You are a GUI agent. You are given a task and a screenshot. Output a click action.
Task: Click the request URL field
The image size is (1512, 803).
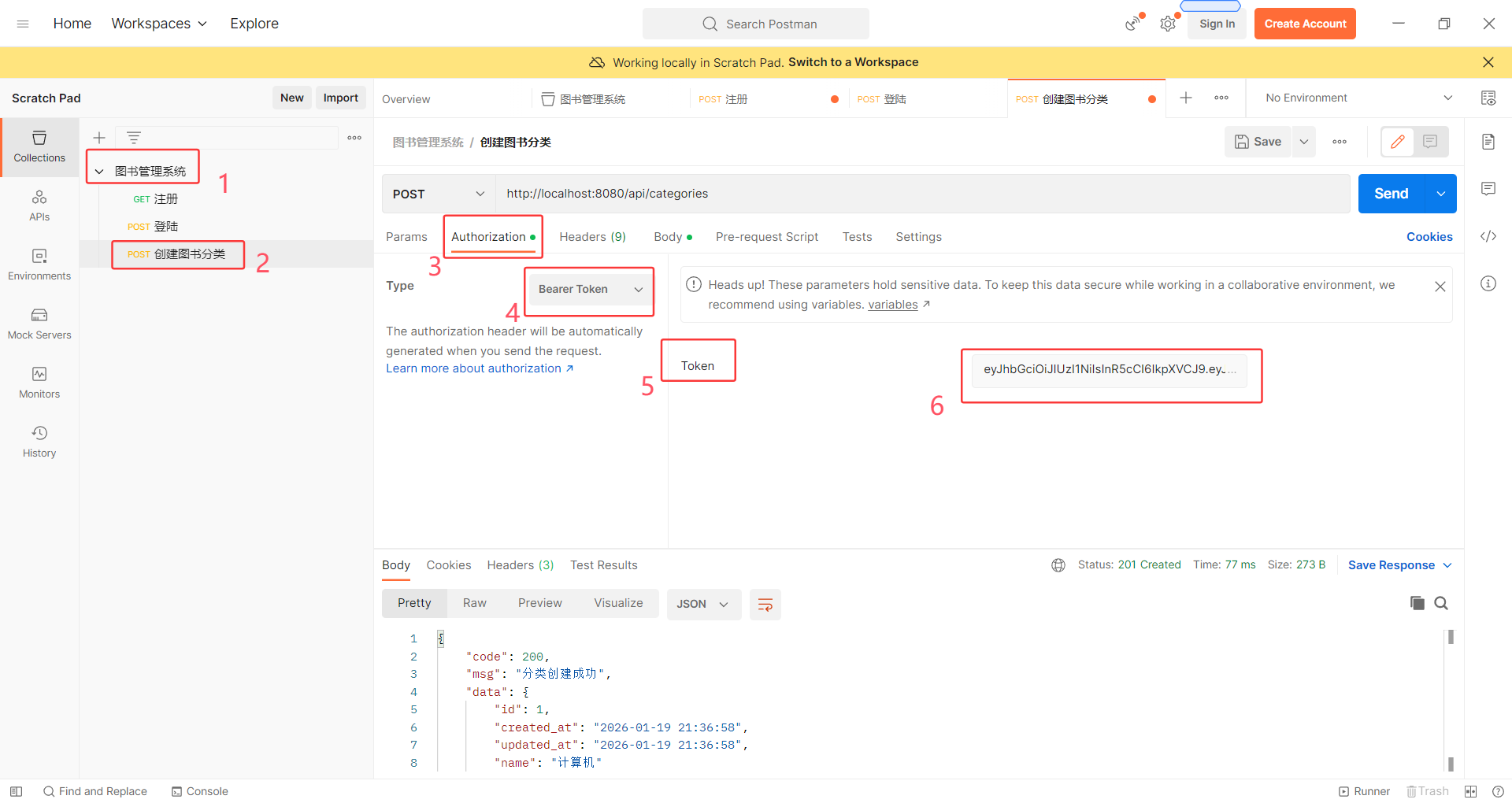(923, 194)
